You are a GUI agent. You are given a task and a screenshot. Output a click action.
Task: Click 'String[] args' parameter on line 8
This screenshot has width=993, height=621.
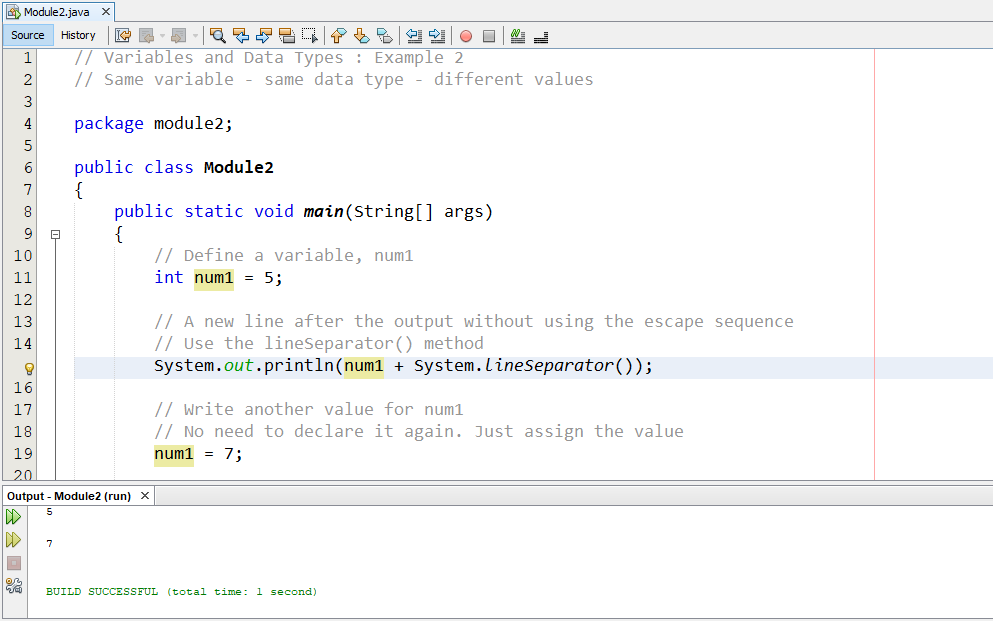(419, 211)
